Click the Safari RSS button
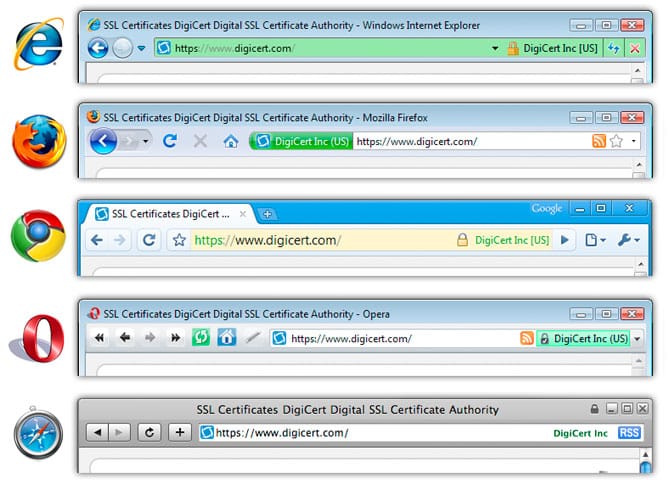 (x=629, y=432)
